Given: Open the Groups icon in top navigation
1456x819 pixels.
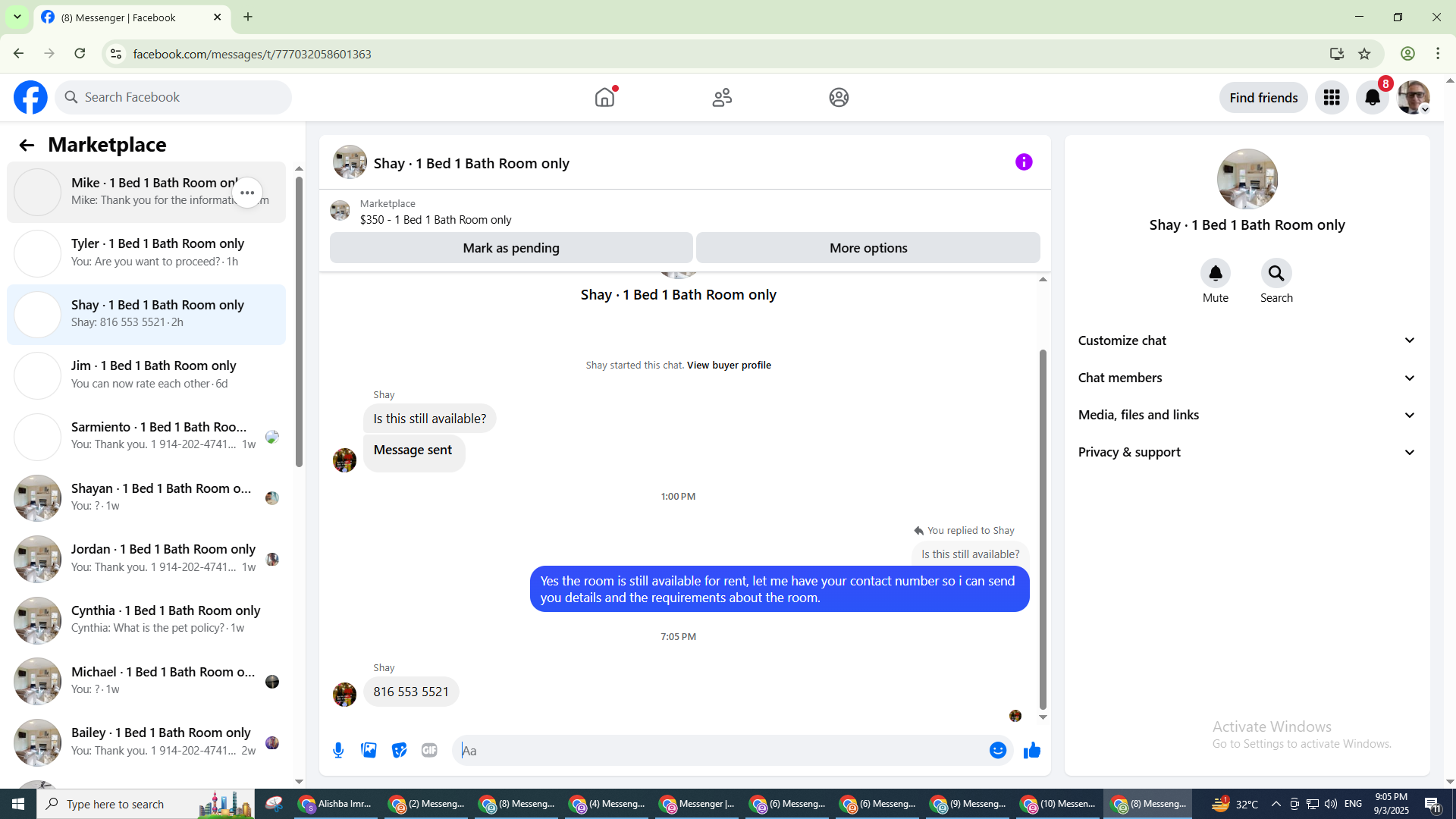Looking at the screenshot, I should 839,97.
